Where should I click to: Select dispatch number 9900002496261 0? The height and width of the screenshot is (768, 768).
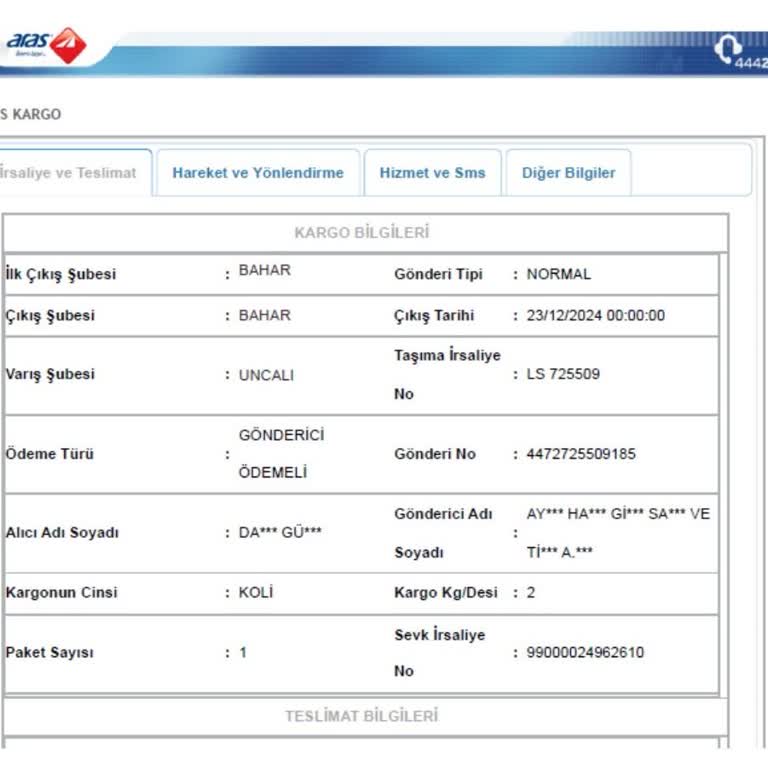coord(585,652)
